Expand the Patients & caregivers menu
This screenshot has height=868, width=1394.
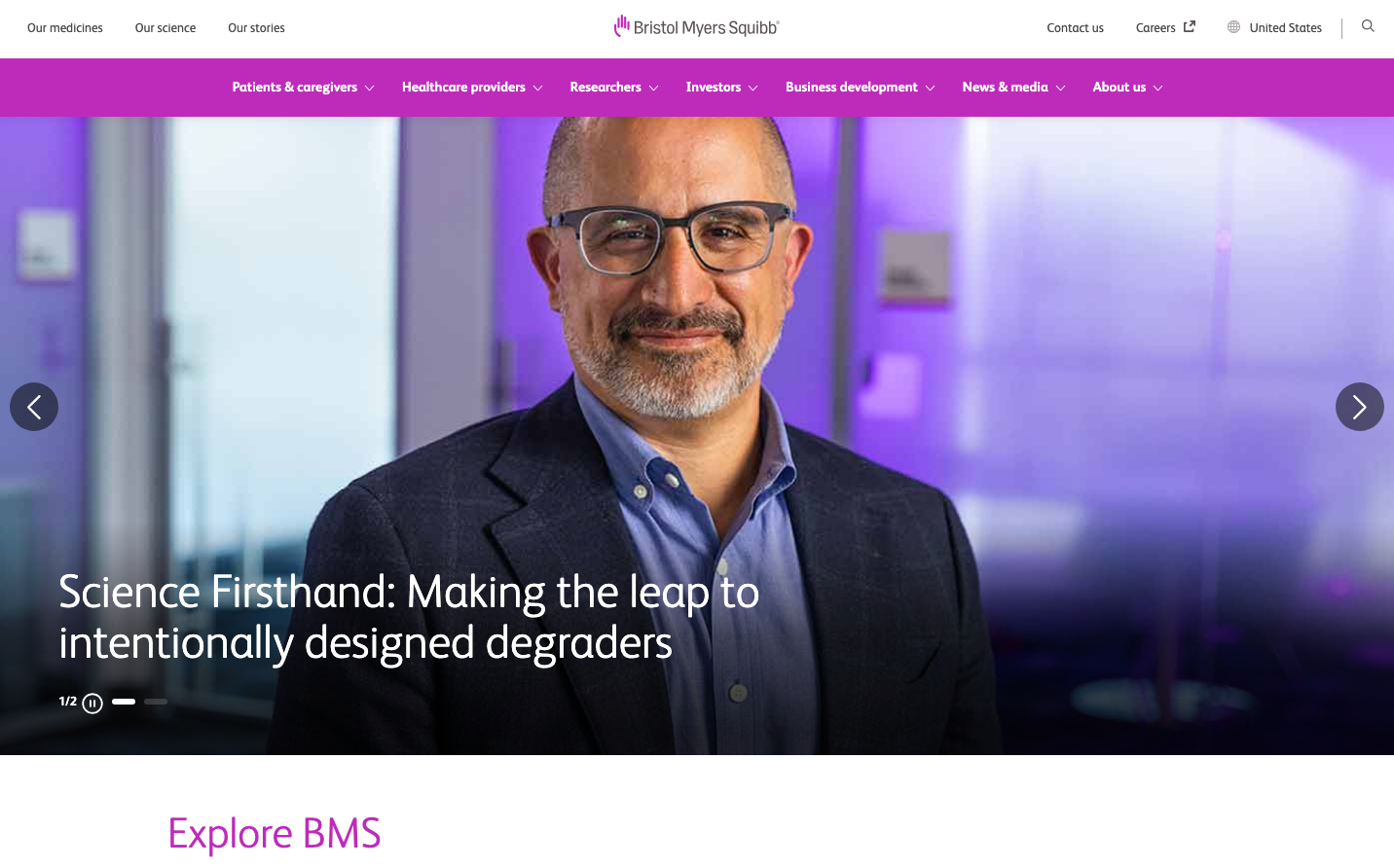pyautogui.click(x=303, y=88)
